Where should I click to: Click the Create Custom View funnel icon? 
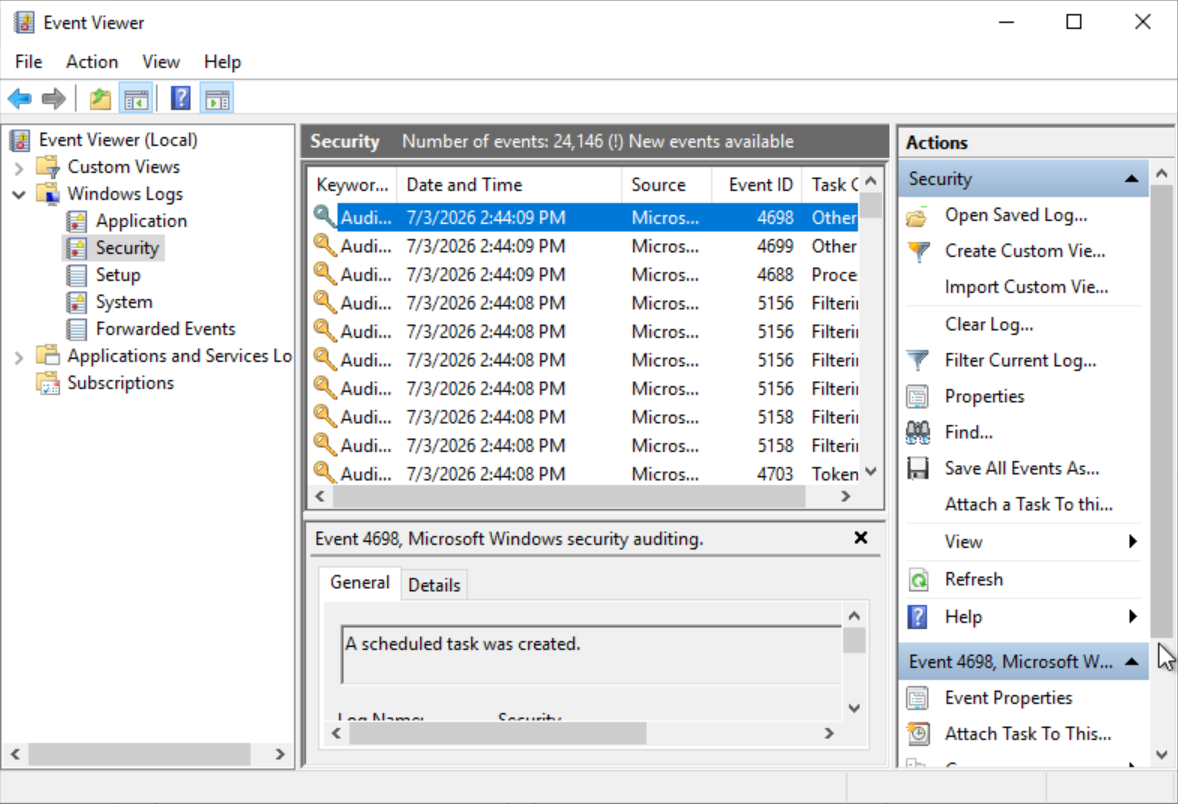point(919,251)
